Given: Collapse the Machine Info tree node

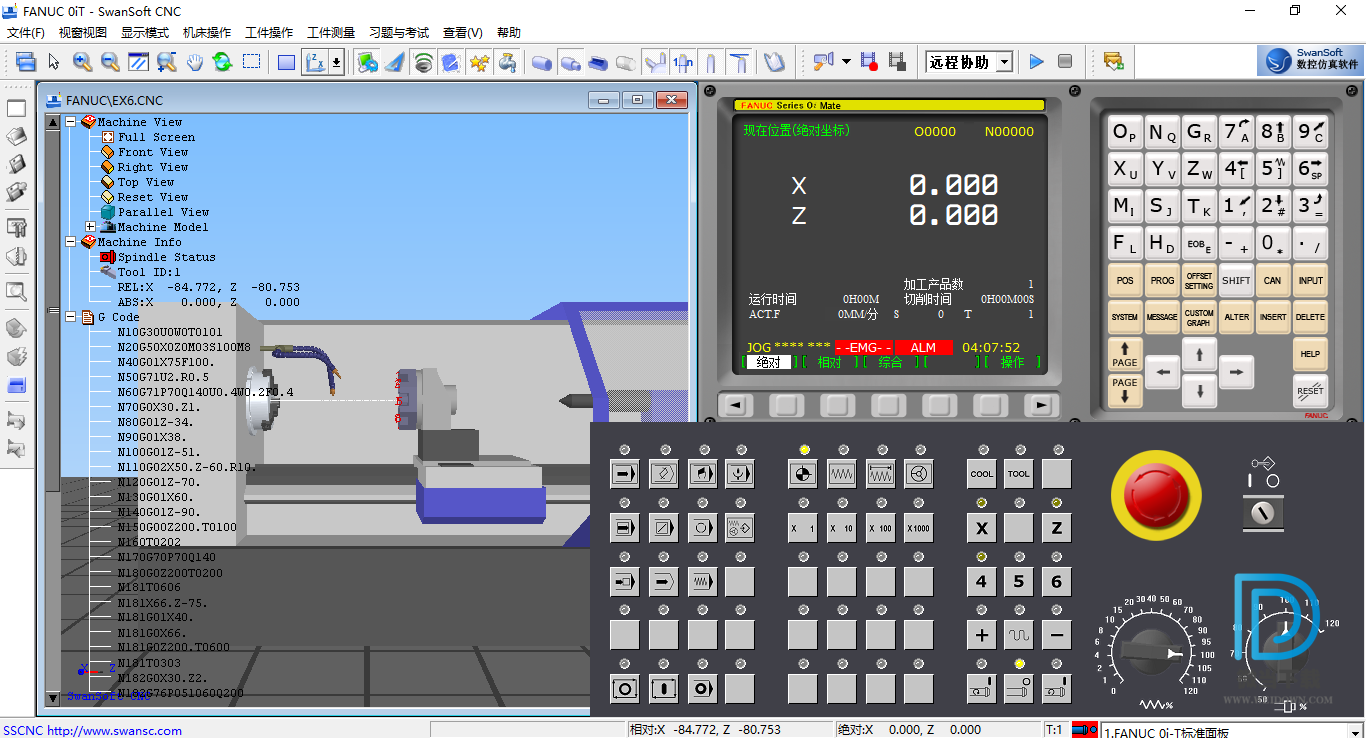Looking at the screenshot, I should [71, 242].
